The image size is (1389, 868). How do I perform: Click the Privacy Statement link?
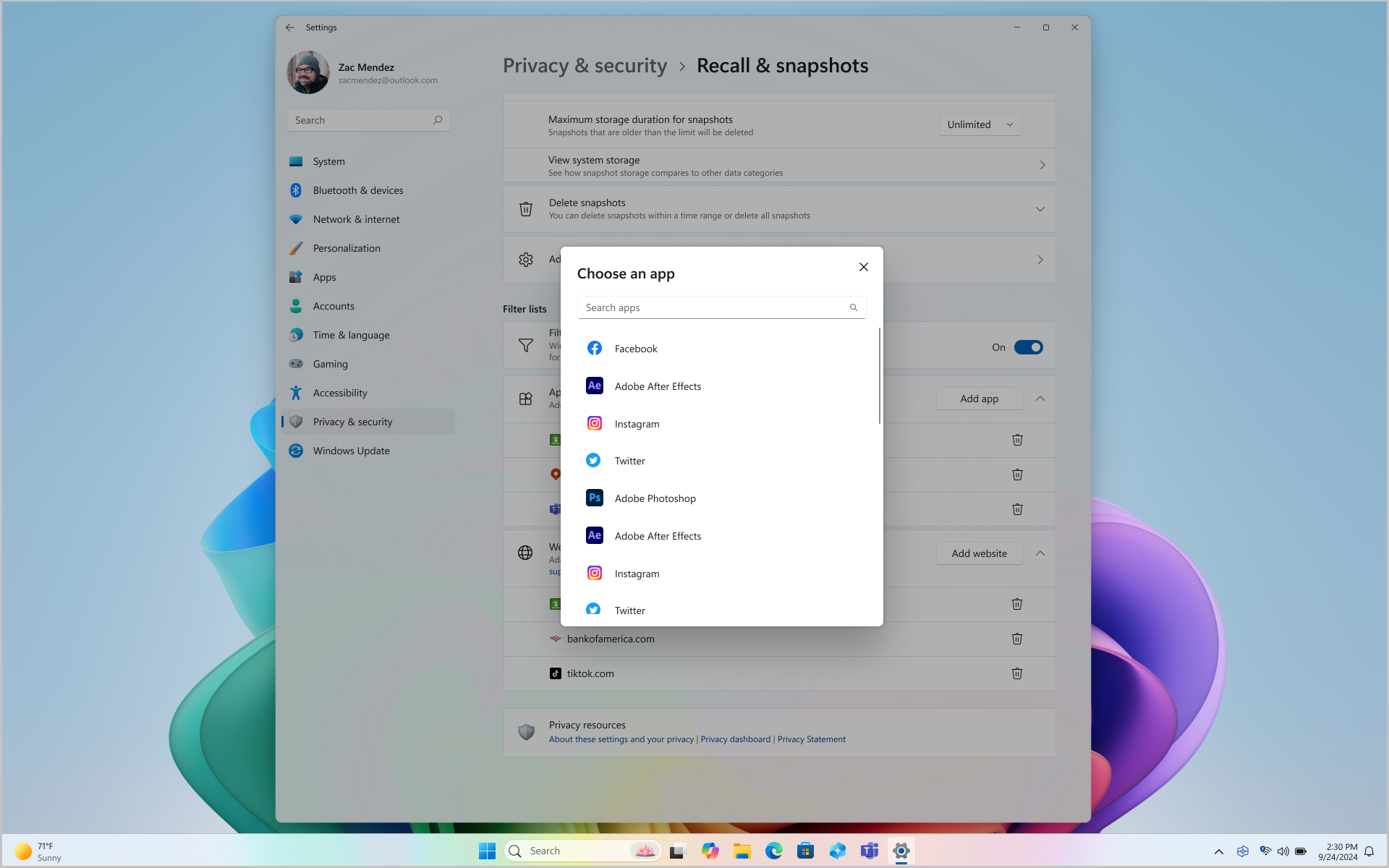(x=811, y=738)
